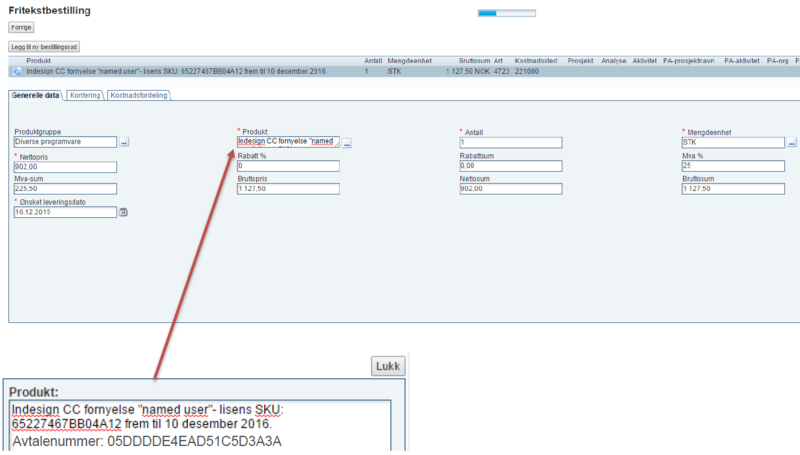
Task: Click the Antall column header in table
Action: coord(373,61)
